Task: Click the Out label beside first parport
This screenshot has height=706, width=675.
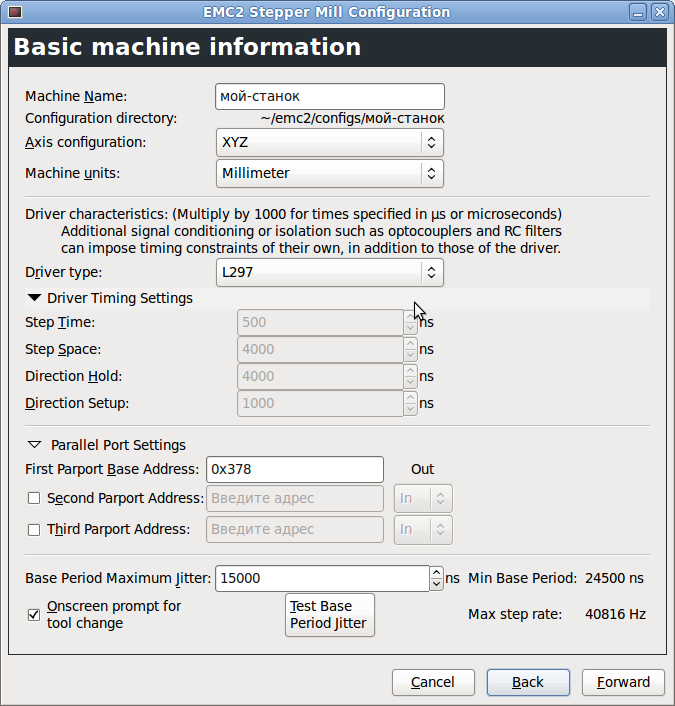Action: pos(422,470)
